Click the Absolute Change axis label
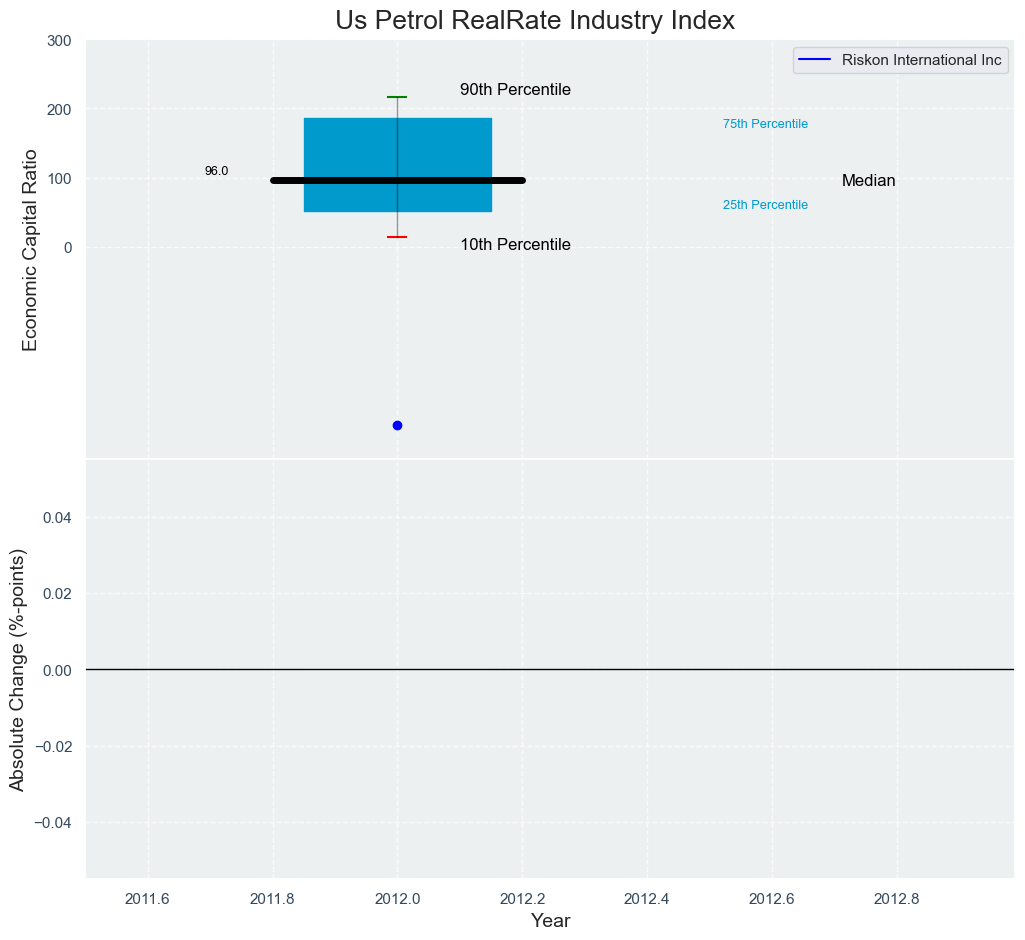The image size is (1025, 940). [x=18, y=670]
